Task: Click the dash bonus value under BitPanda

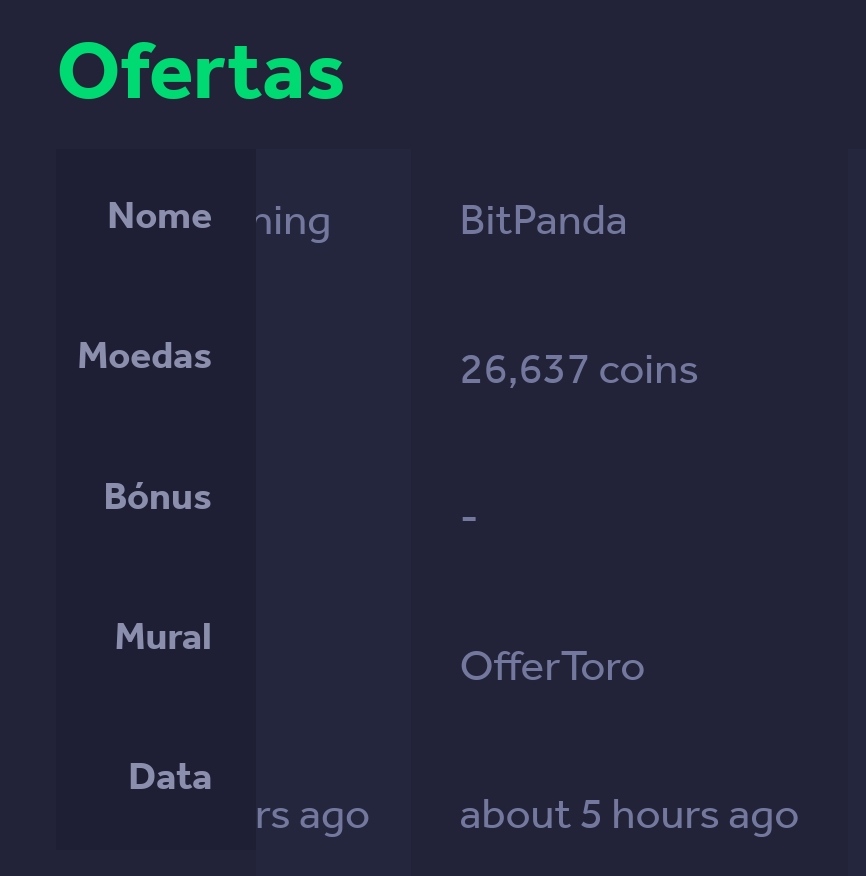Action: click(469, 518)
